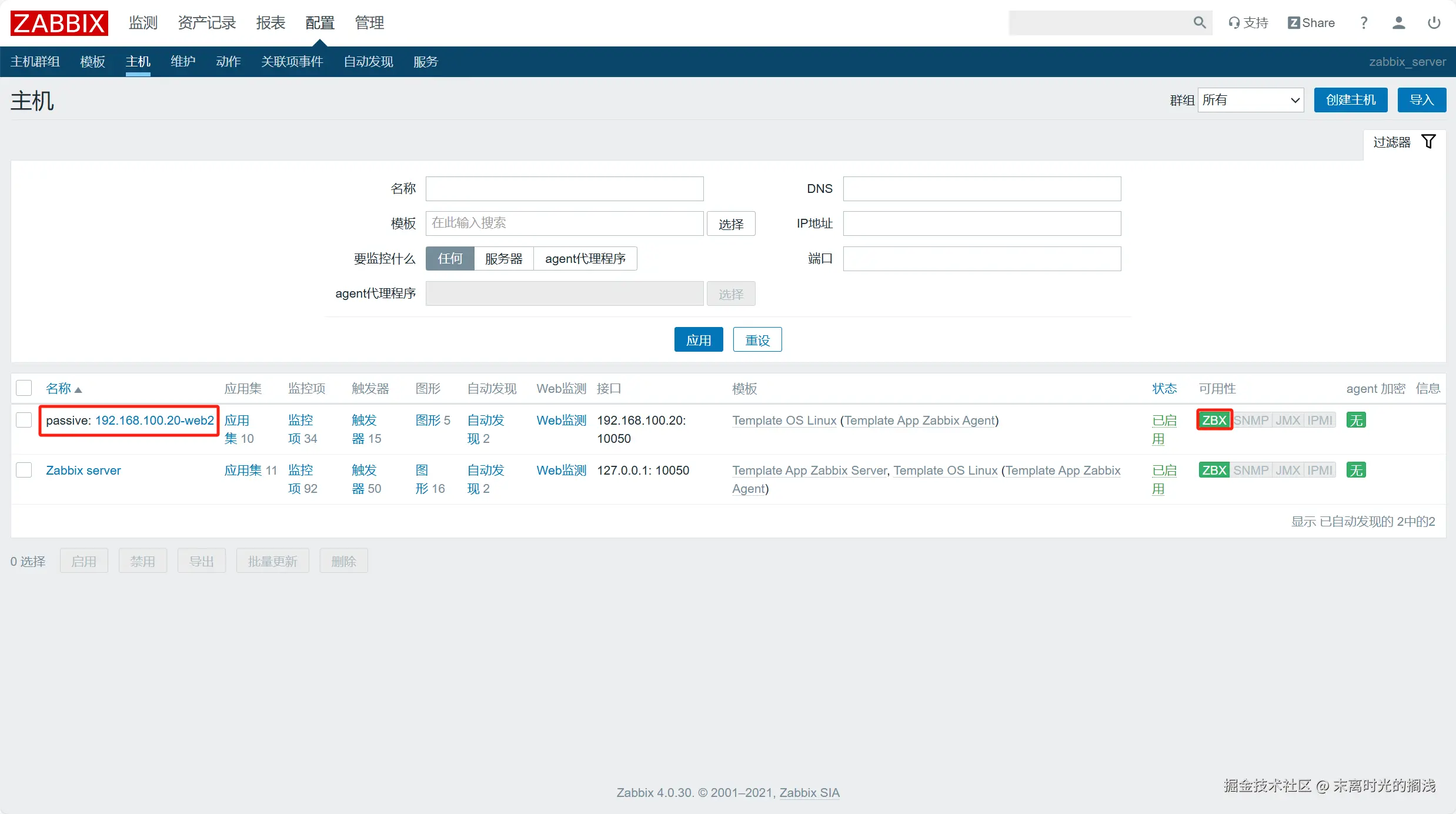Screen dimensions: 1456x814
Task: Check the select-all hosts checkbox
Action: pos(24,388)
